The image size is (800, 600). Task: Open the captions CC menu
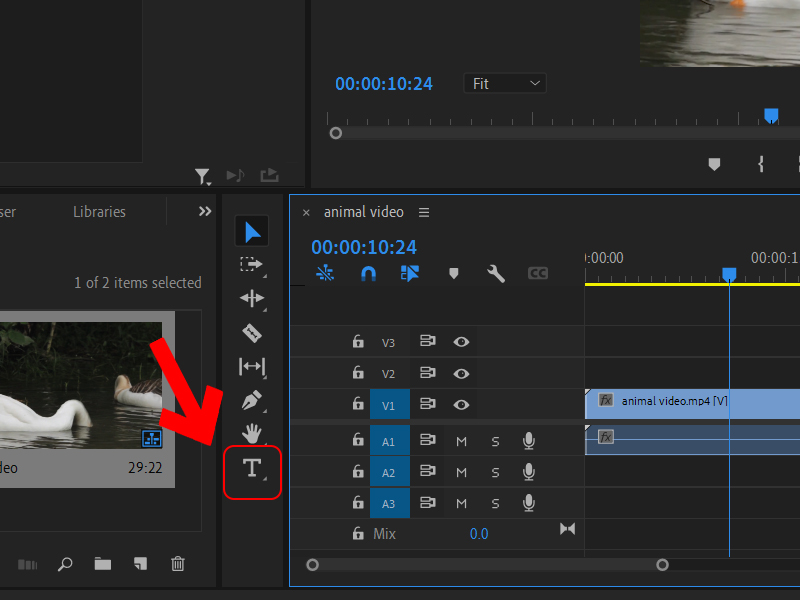538,272
